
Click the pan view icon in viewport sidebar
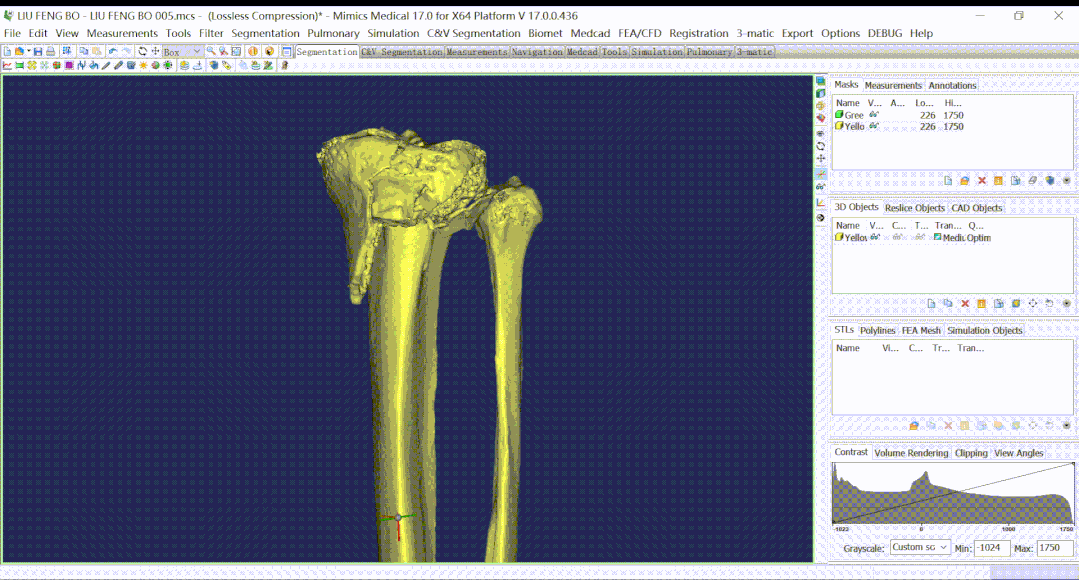[821, 159]
